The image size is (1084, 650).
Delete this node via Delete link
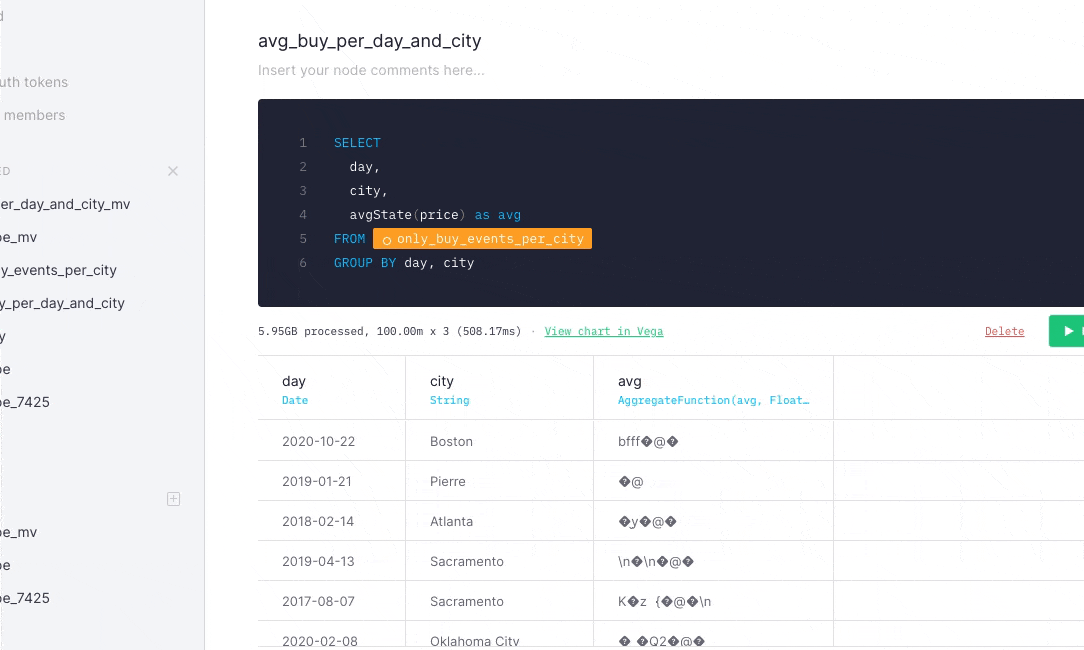1004,331
